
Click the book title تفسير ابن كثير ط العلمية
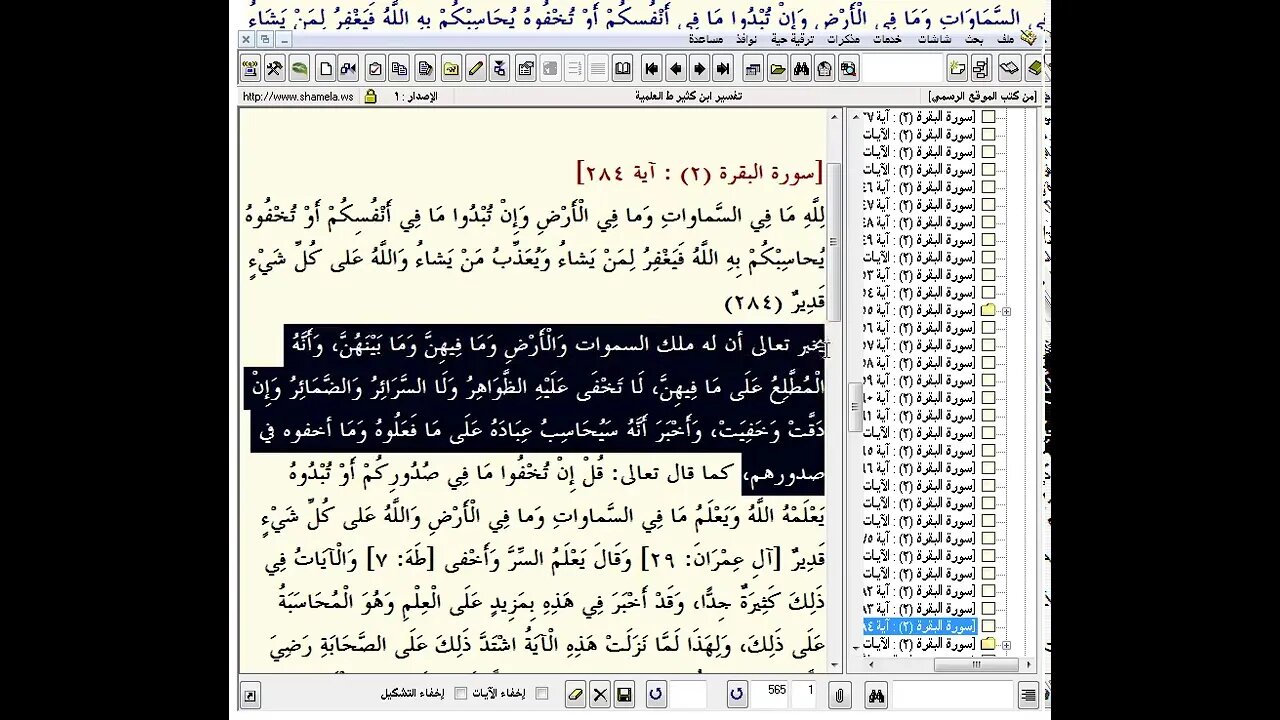click(x=688, y=97)
